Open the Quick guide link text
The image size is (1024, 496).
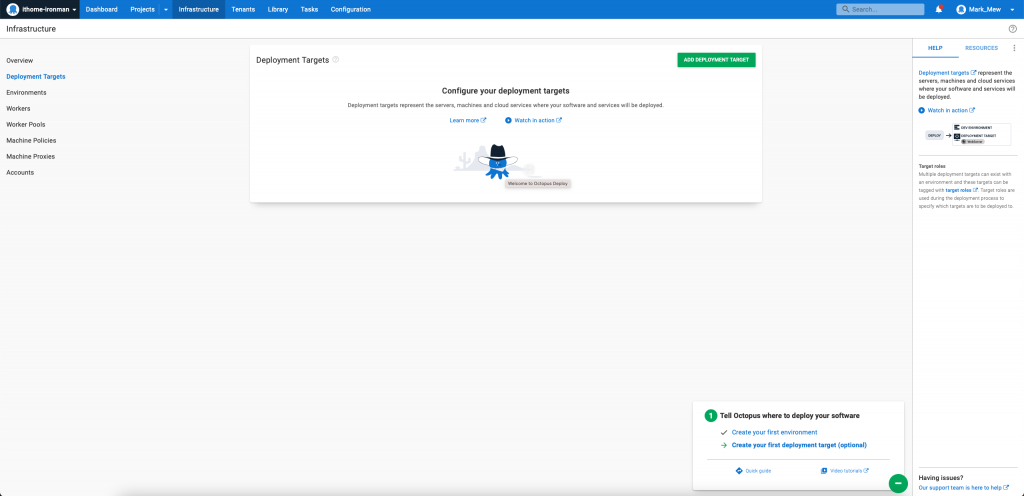758,471
